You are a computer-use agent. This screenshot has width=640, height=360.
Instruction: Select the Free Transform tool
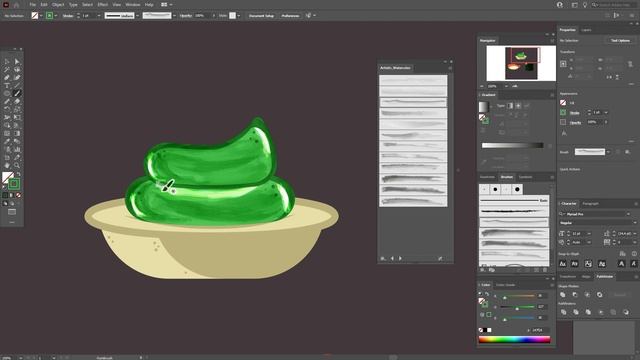[x=17, y=118]
